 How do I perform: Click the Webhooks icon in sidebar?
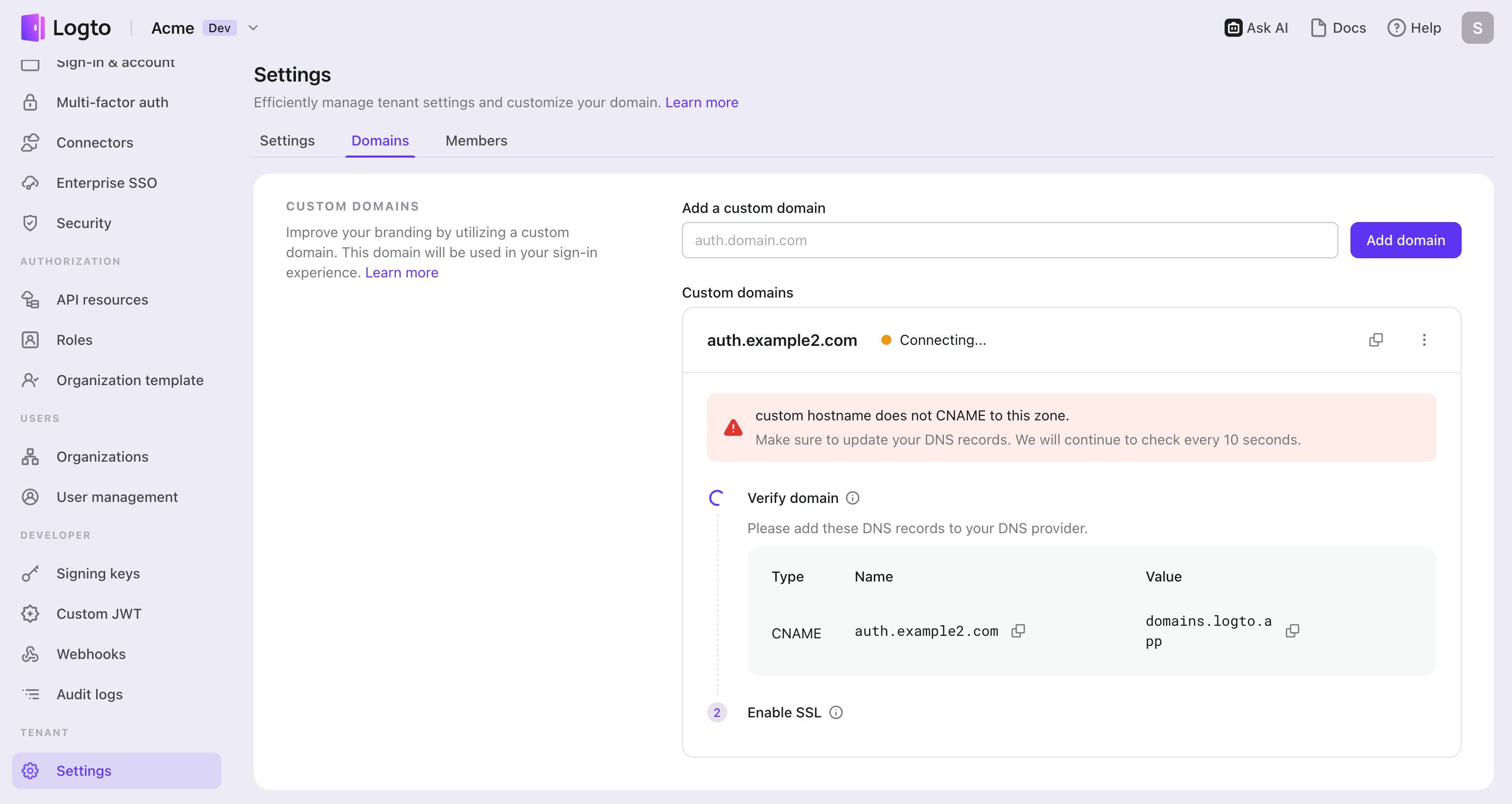[31, 653]
